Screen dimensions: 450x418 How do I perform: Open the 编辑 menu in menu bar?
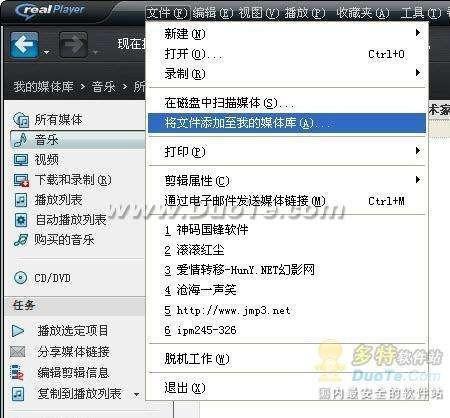[x=212, y=13]
